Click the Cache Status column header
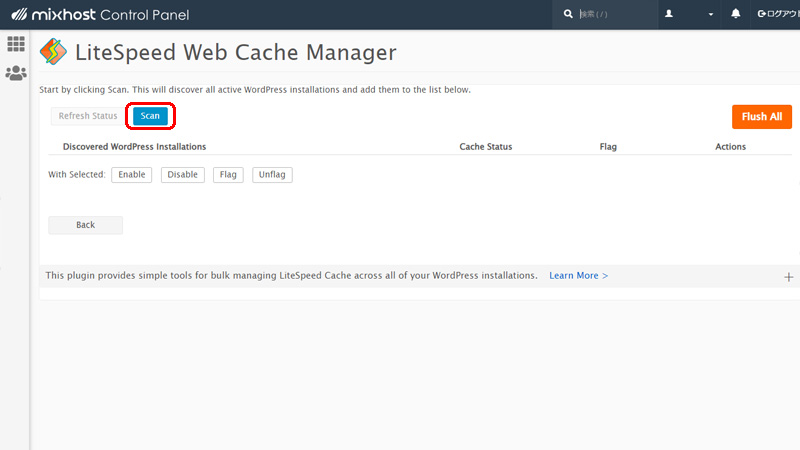Image resolution: width=800 pixels, height=450 pixels. point(486,146)
